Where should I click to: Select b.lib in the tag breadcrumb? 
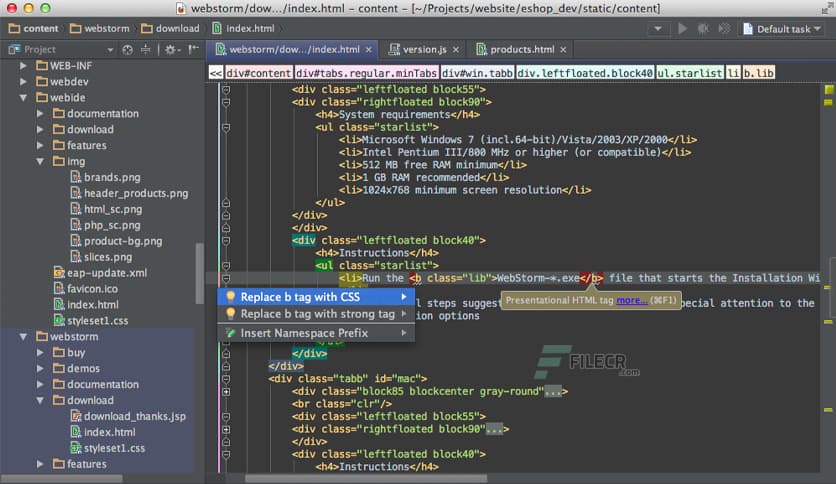click(x=759, y=73)
